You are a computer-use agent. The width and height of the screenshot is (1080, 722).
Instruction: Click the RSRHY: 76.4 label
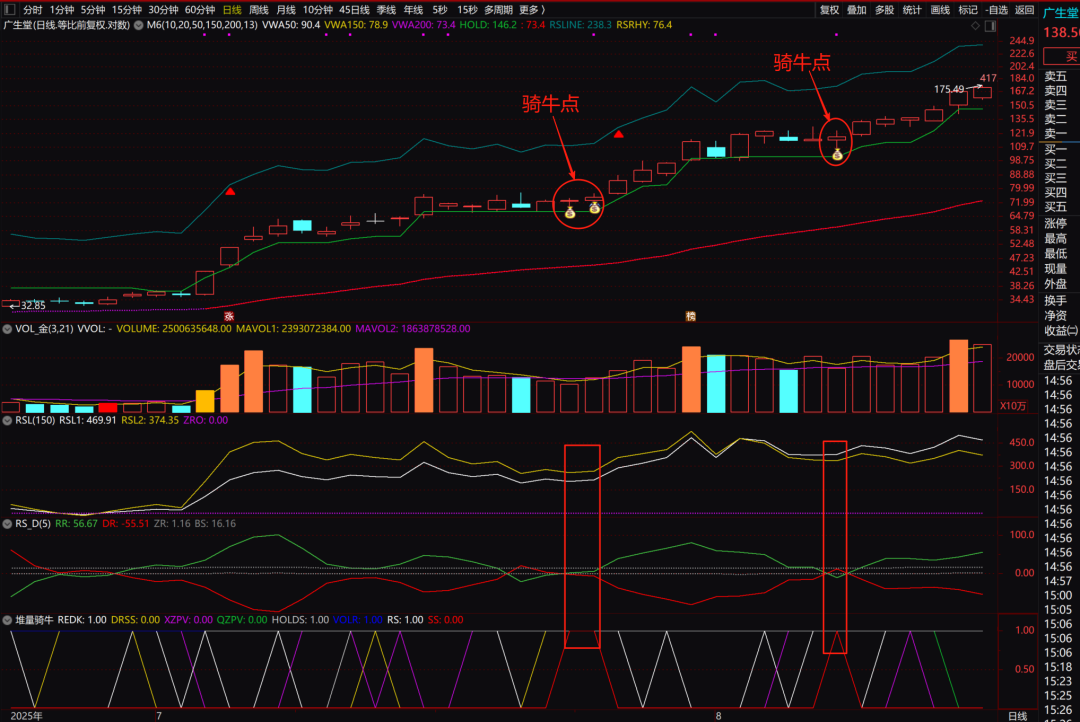[644, 25]
